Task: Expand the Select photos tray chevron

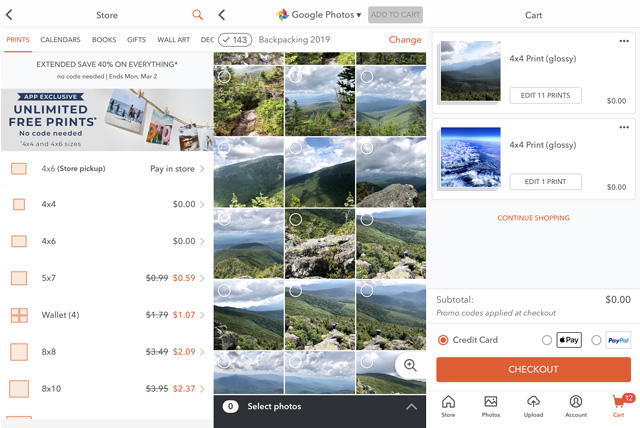Action: tap(411, 406)
